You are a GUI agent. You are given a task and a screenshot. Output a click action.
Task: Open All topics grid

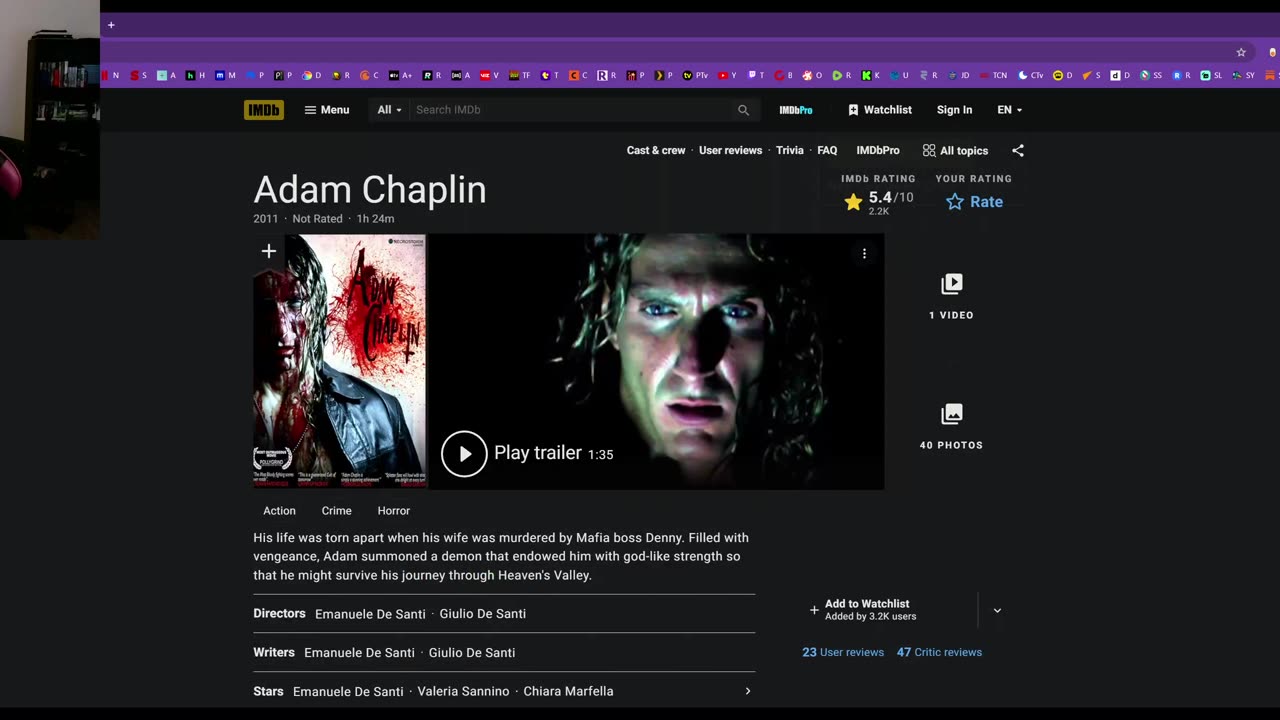pos(955,150)
